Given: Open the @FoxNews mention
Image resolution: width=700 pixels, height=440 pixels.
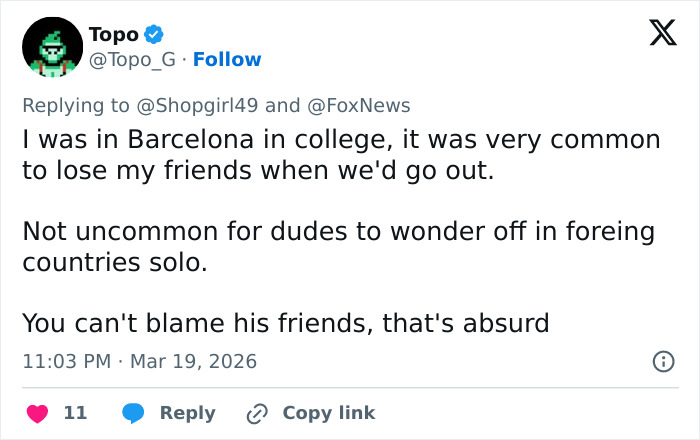Looking at the screenshot, I should click(358, 105).
